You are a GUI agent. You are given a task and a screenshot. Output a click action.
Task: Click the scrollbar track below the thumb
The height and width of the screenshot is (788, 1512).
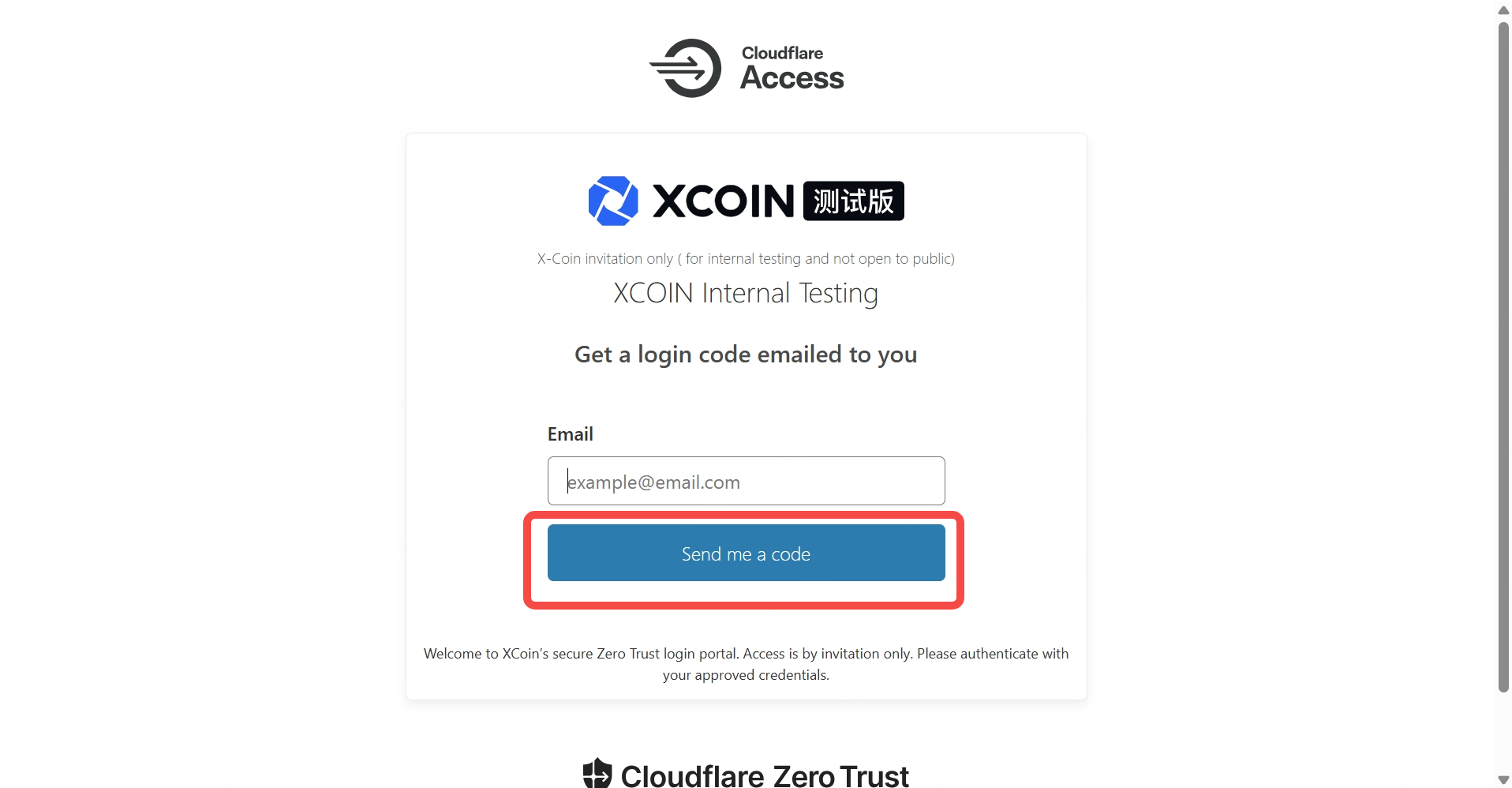pyautogui.click(x=1503, y=732)
